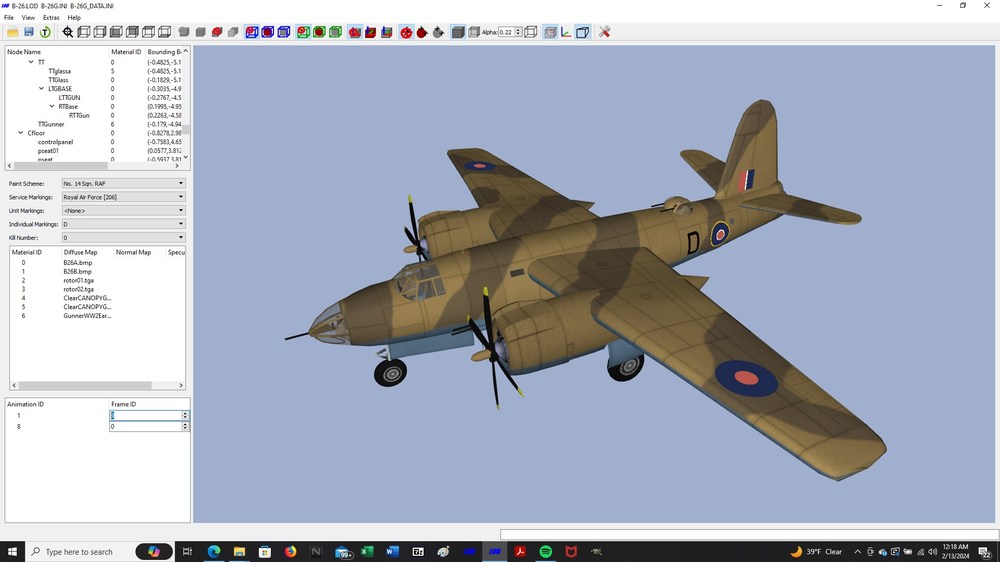Click the open file folder icon
Viewport: 1000px width, 562px height.
click(13, 32)
